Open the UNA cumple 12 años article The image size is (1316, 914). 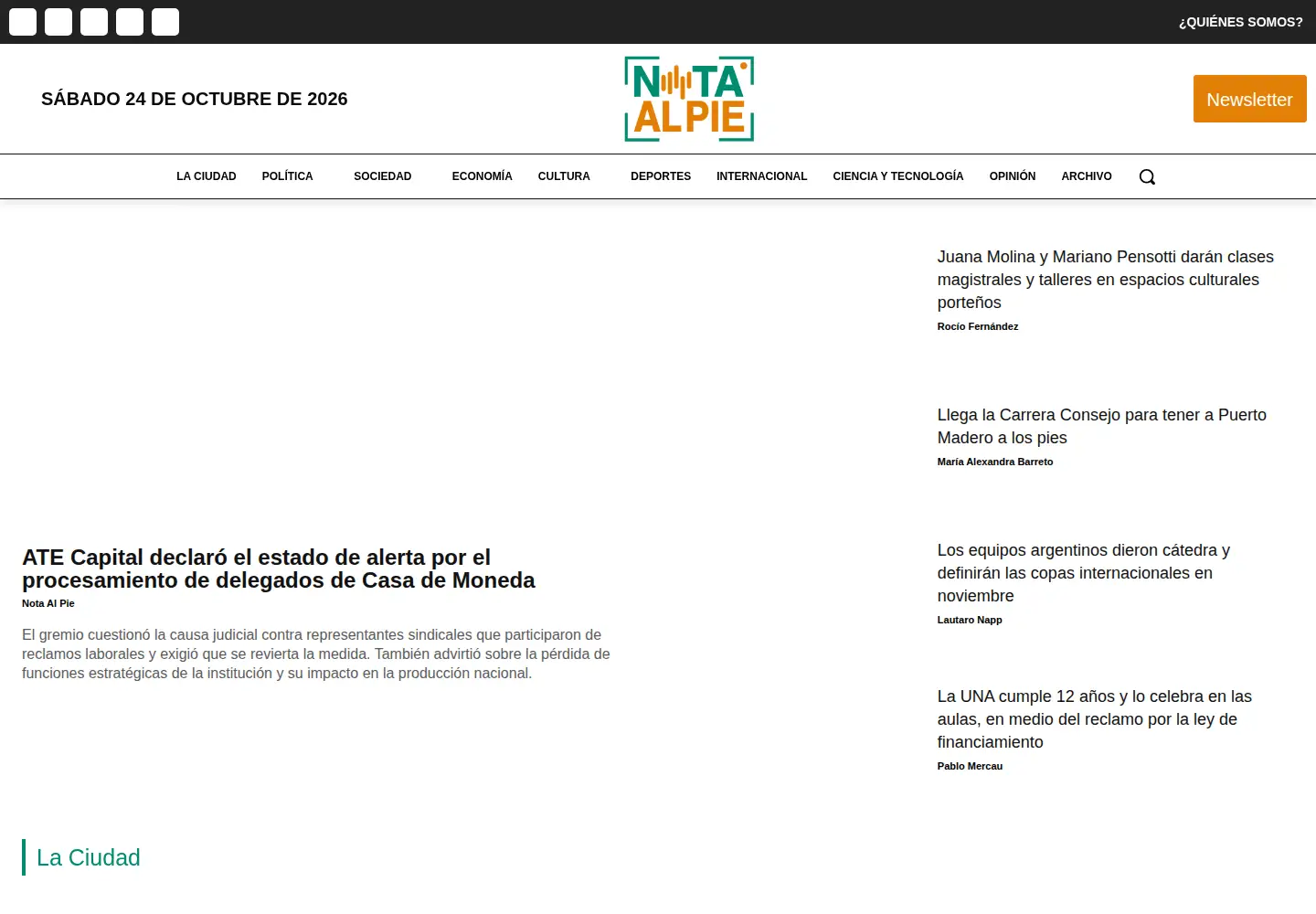point(1095,719)
